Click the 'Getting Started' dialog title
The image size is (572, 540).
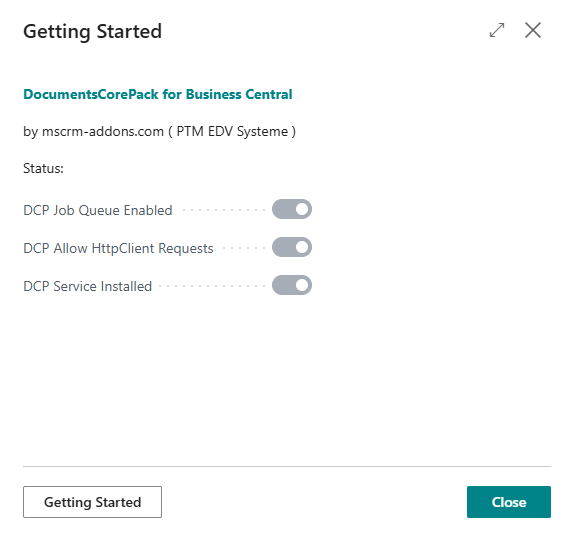click(92, 31)
